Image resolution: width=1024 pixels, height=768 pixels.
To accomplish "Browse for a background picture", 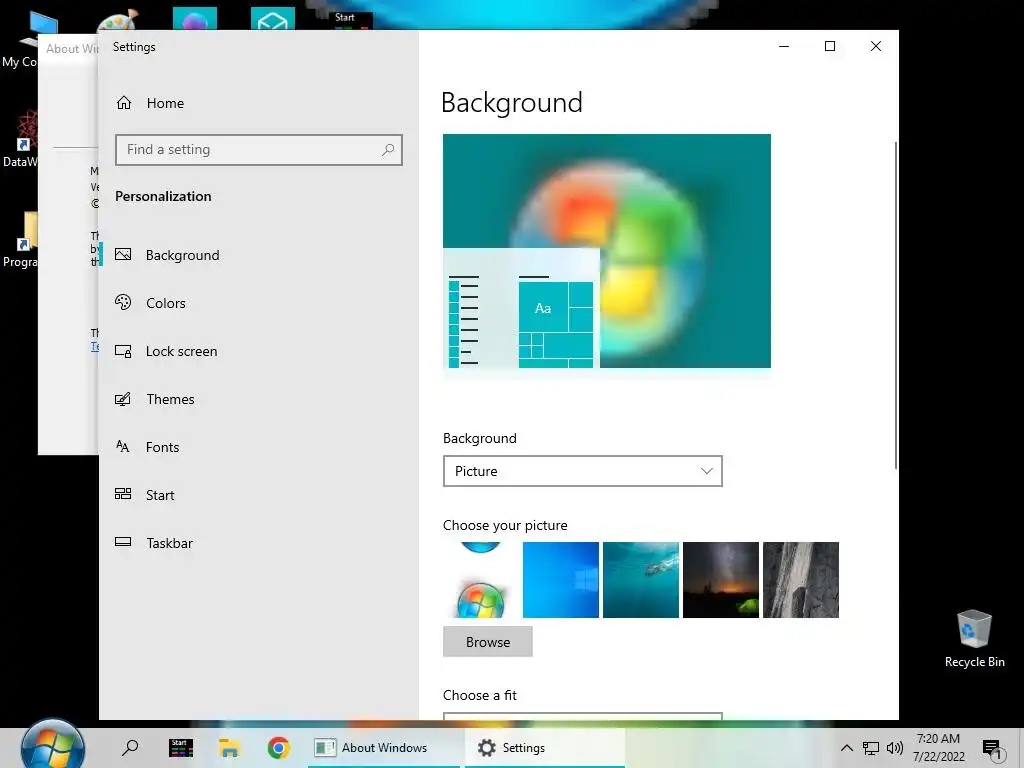I will (x=488, y=642).
